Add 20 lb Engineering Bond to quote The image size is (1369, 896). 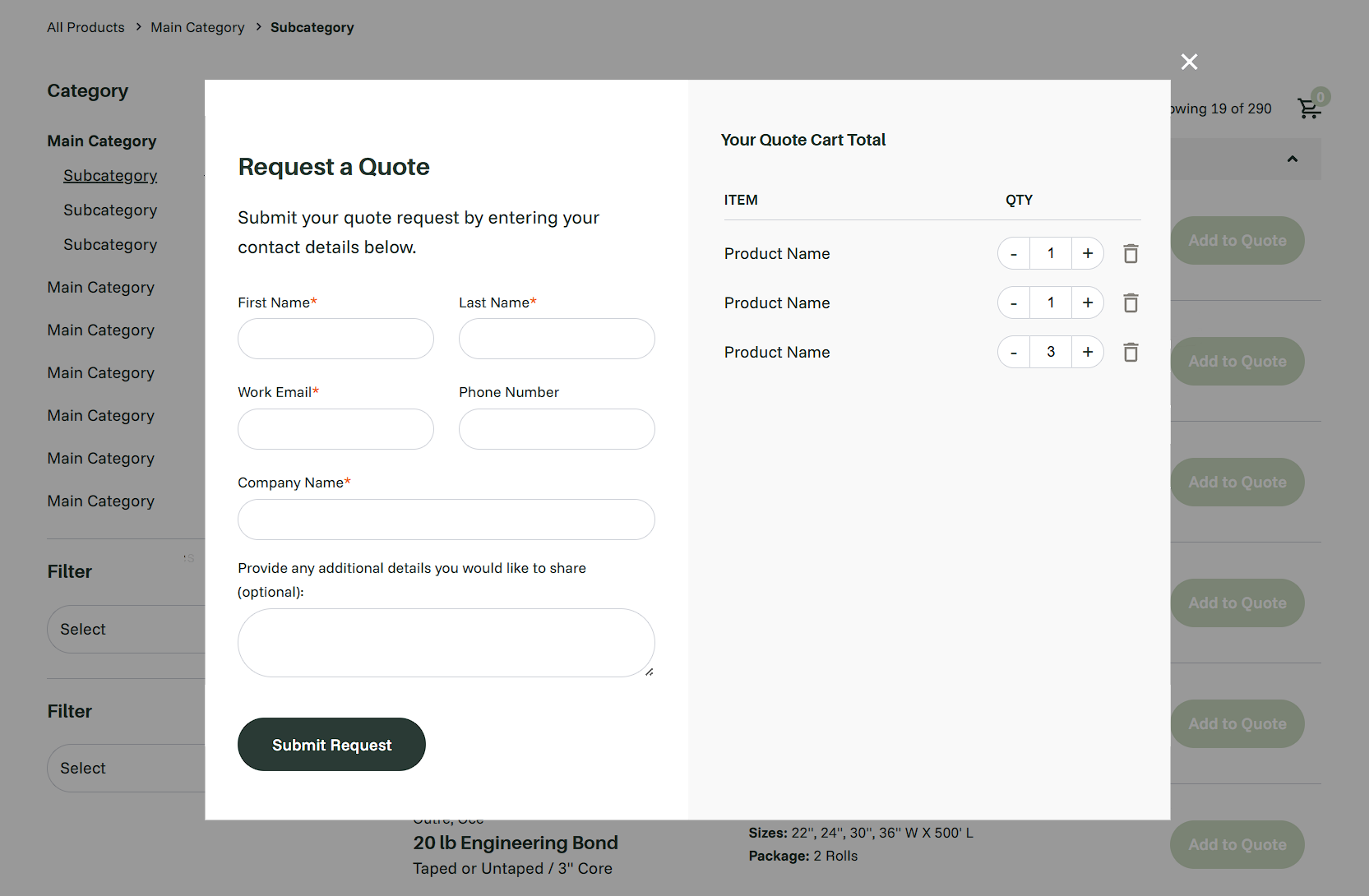tap(1237, 844)
